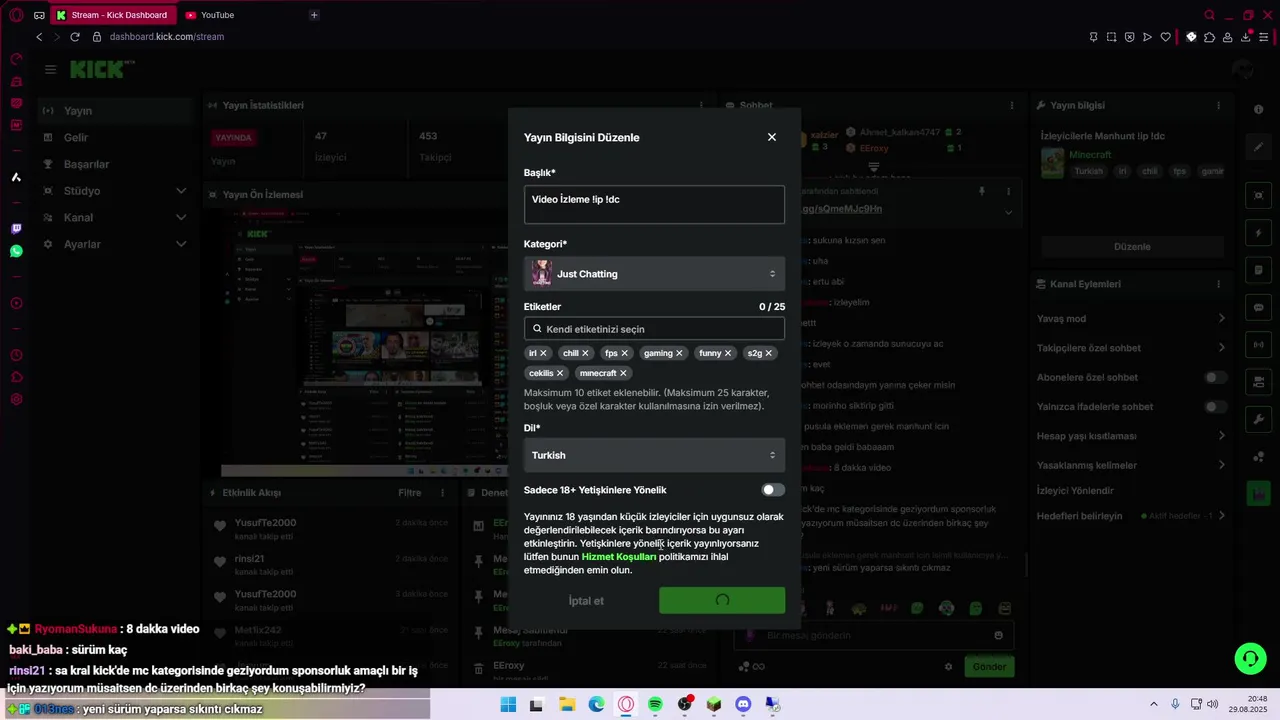The height and width of the screenshot is (720, 1280).
Task: Click the browser heart bookmark icon
Action: pyautogui.click(x=1165, y=37)
